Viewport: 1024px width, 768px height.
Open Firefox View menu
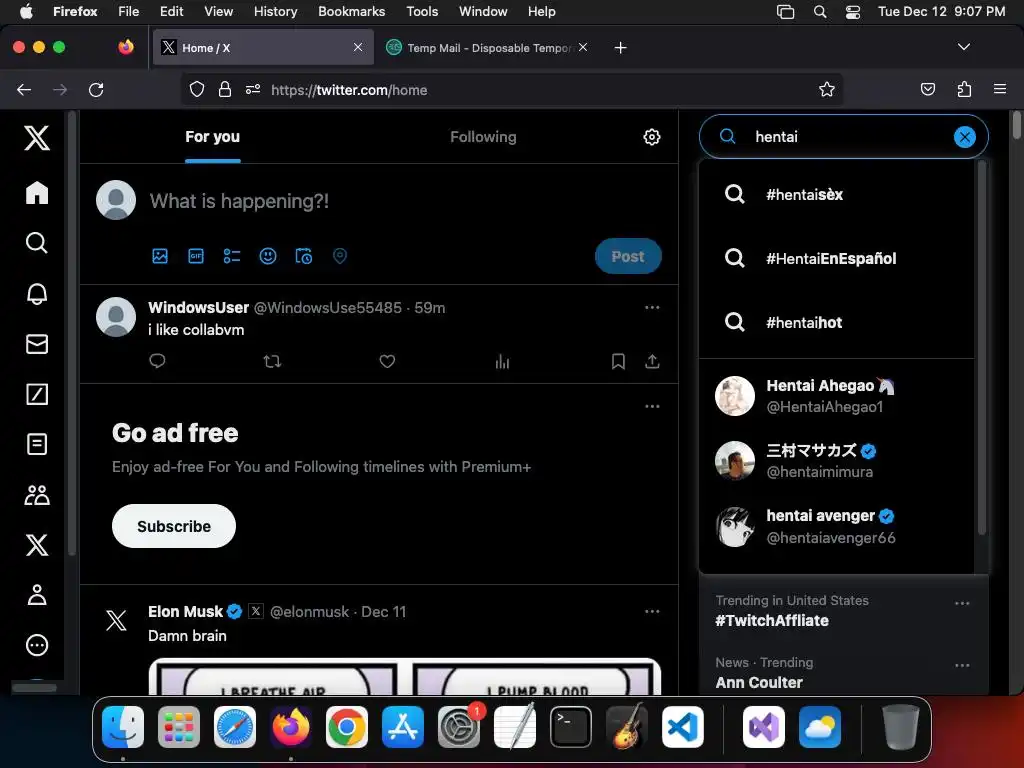(218, 11)
